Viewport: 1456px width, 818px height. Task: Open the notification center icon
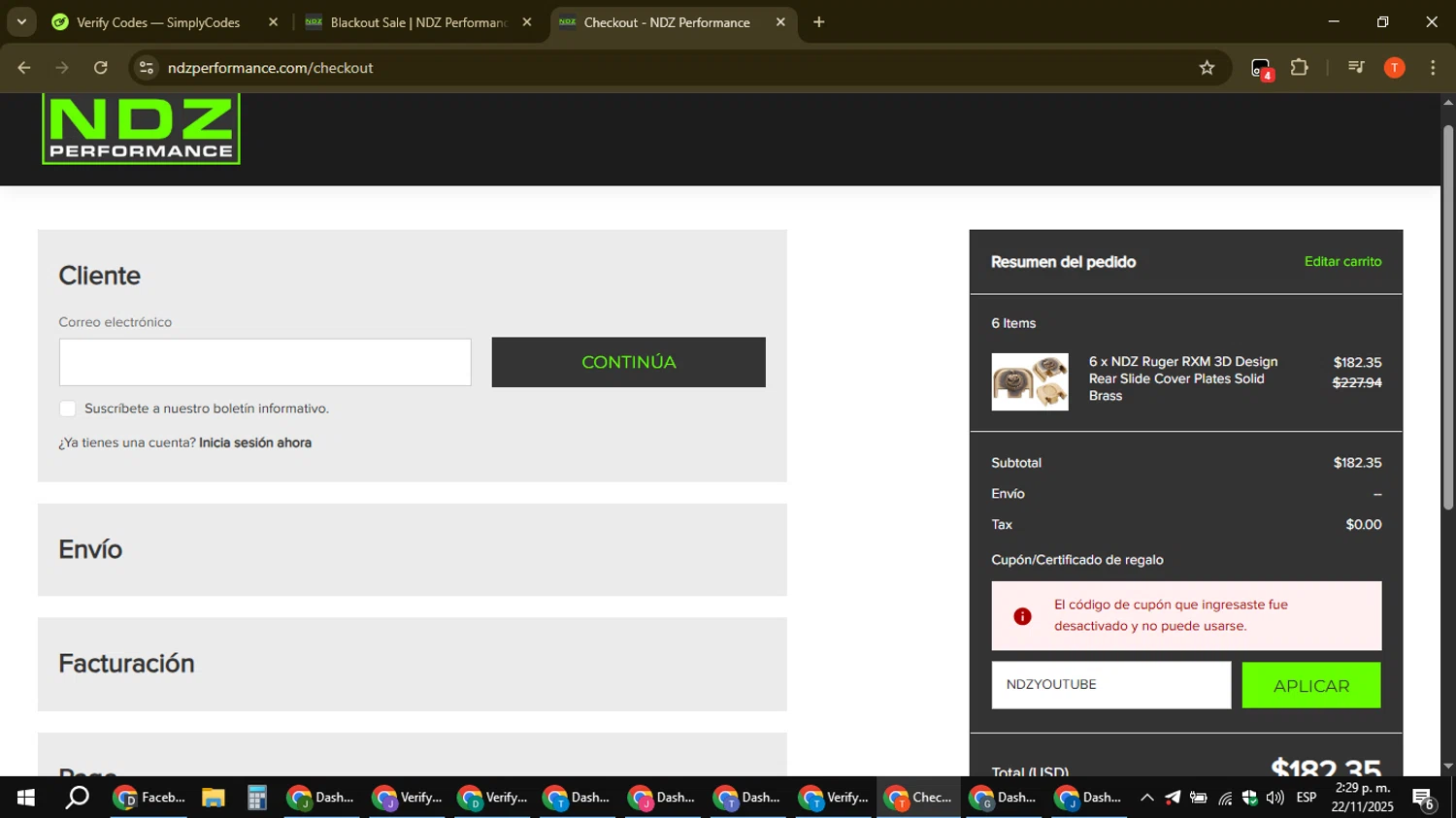click(1423, 798)
